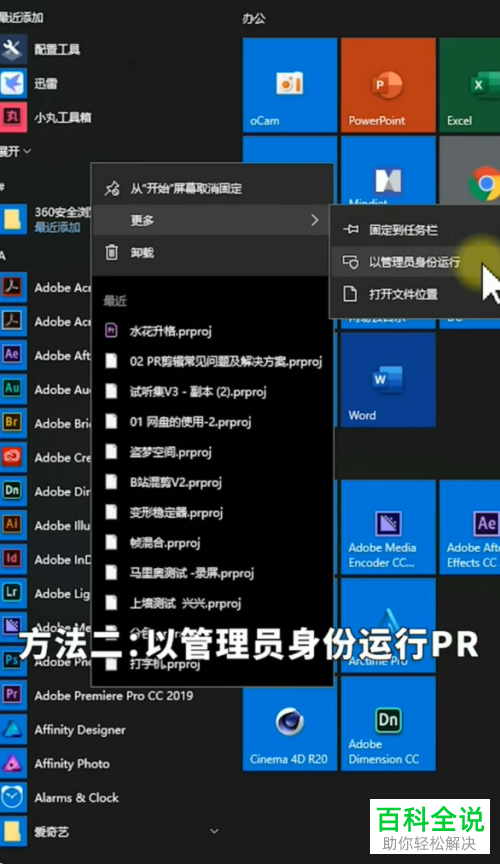The width and height of the screenshot is (500, 864).
Task: Click the 最近添加 section header
Action: point(21,17)
